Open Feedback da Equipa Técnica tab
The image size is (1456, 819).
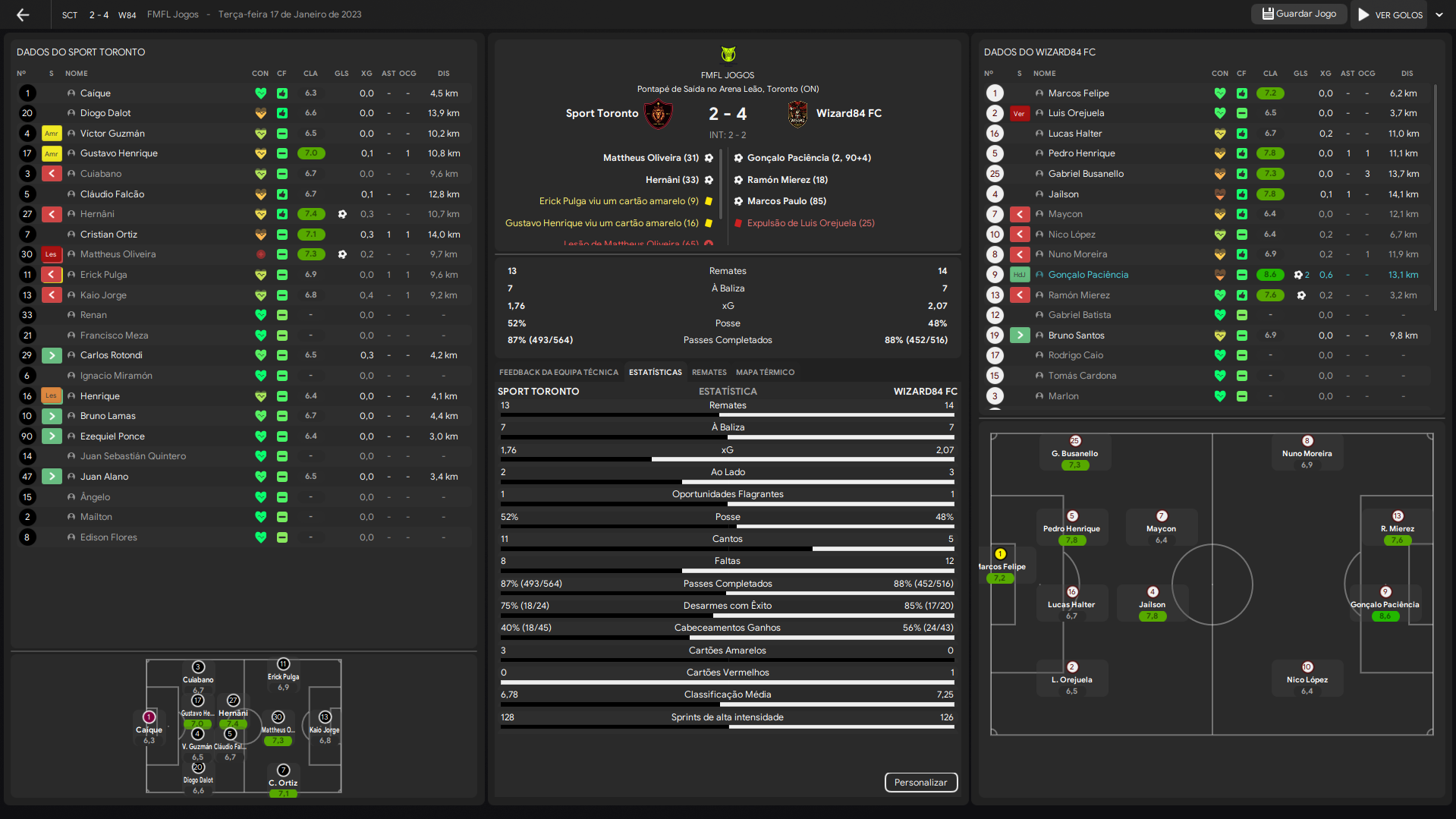[558, 373]
